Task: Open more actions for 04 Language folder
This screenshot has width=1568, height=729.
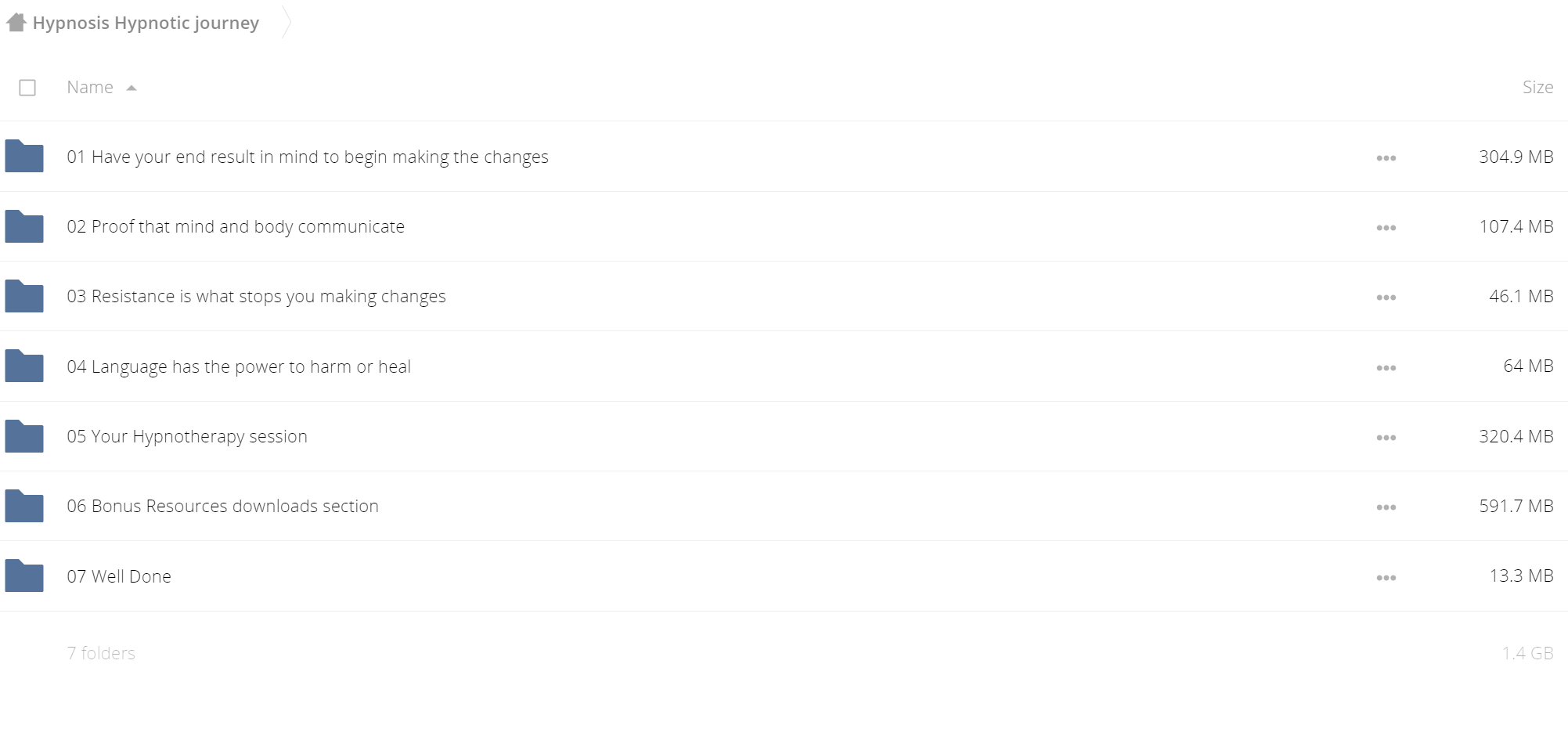Action: (x=1386, y=368)
